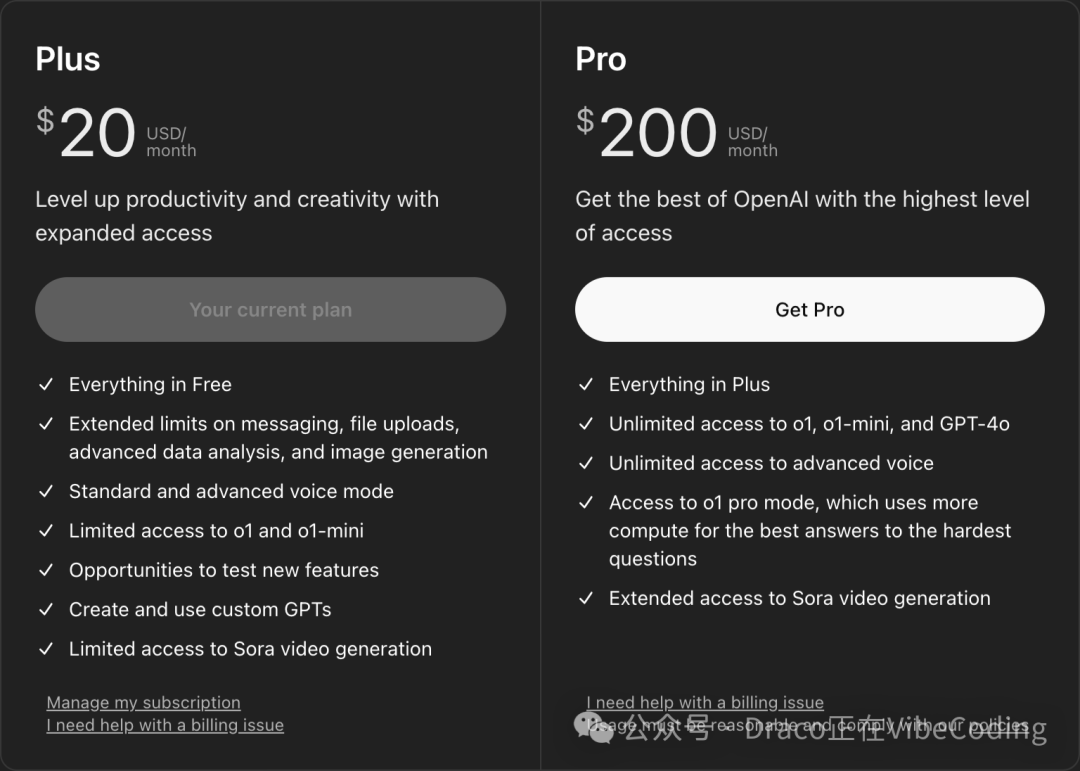Select the Plus plan title
Image resolution: width=1080 pixels, height=771 pixels.
(x=67, y=59)
